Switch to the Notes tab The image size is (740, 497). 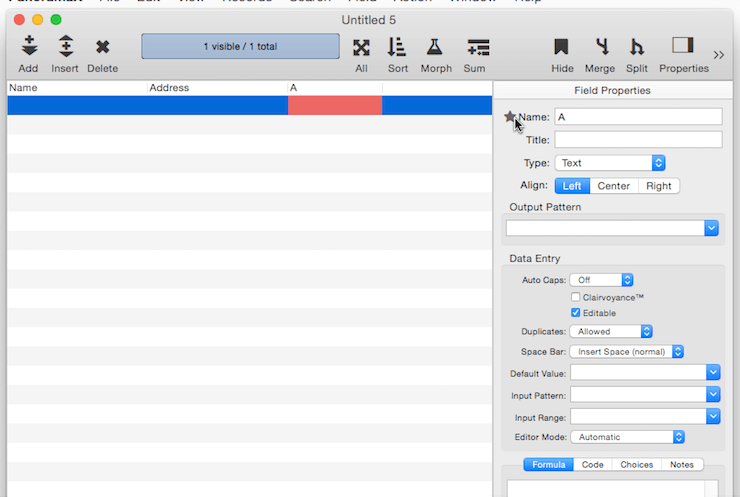682,464
